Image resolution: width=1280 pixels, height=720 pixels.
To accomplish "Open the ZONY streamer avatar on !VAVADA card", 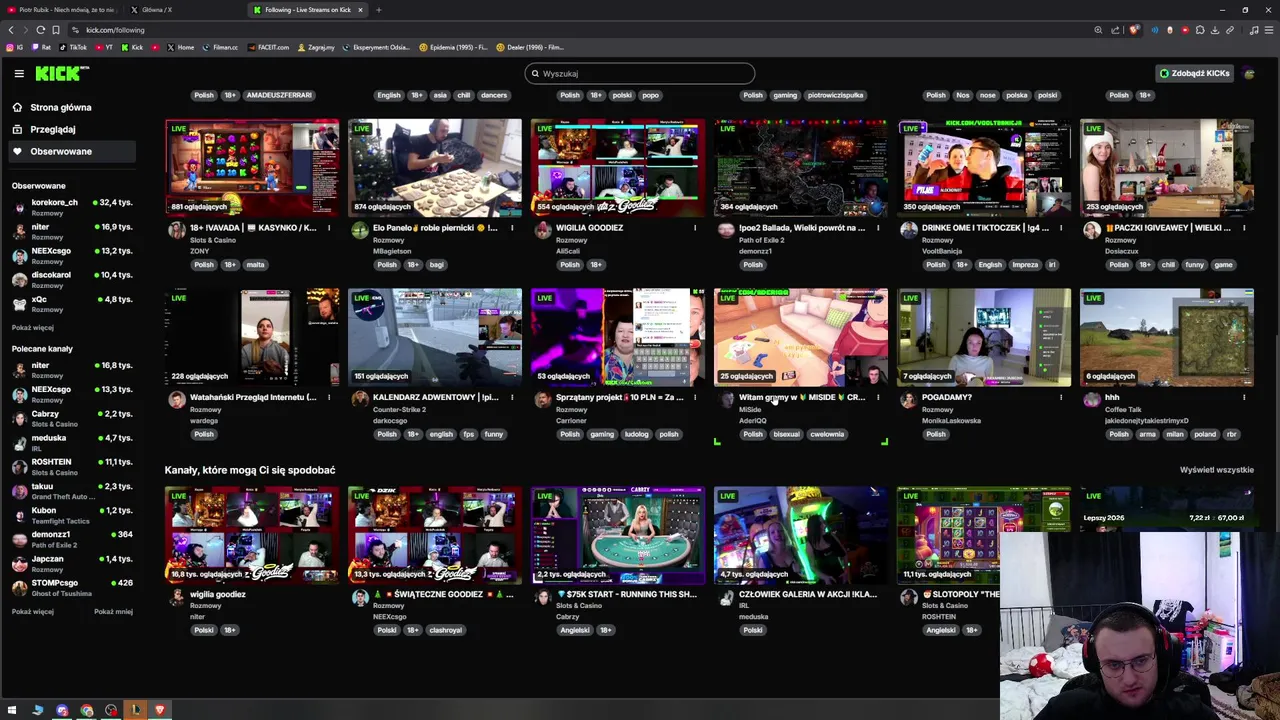I will [176, 230].
